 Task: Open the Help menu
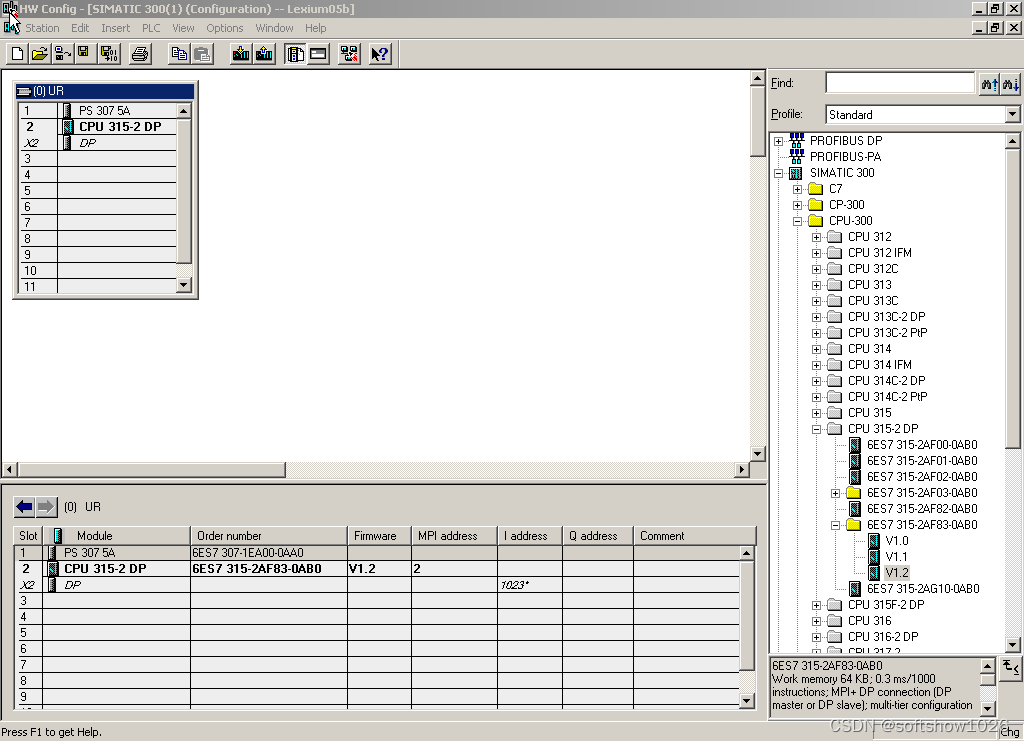click(x=315, y=28)
